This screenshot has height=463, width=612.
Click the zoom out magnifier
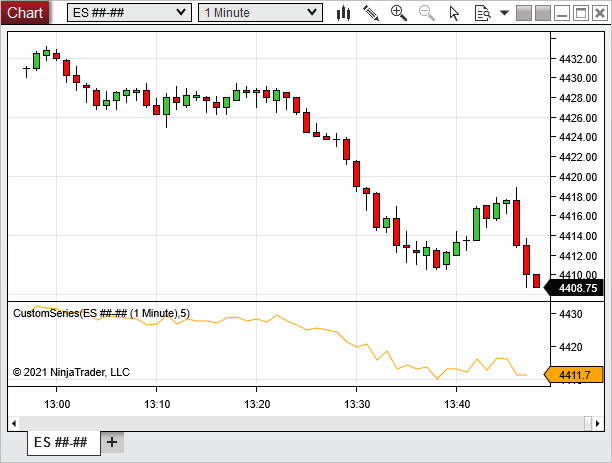pyautogui.click(x=427, y=13)
